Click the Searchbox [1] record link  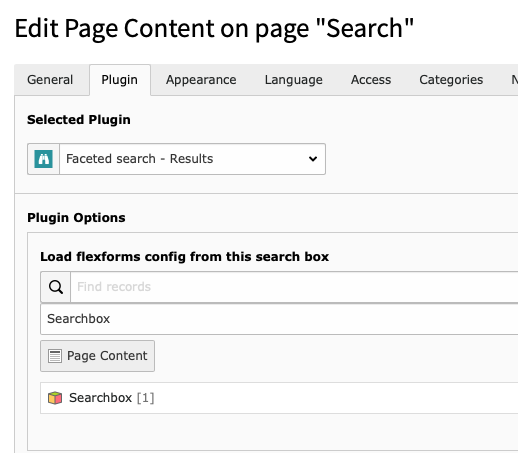click(111, 398)
